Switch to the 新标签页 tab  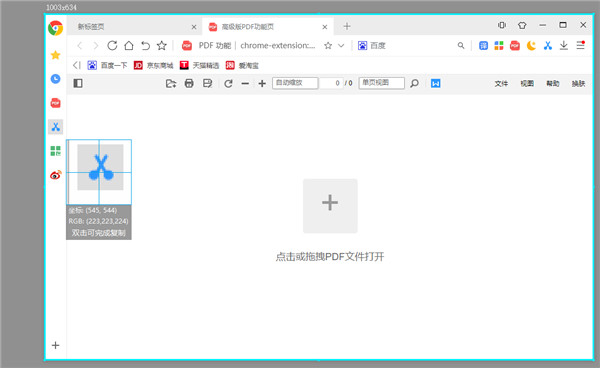(134, 26)
